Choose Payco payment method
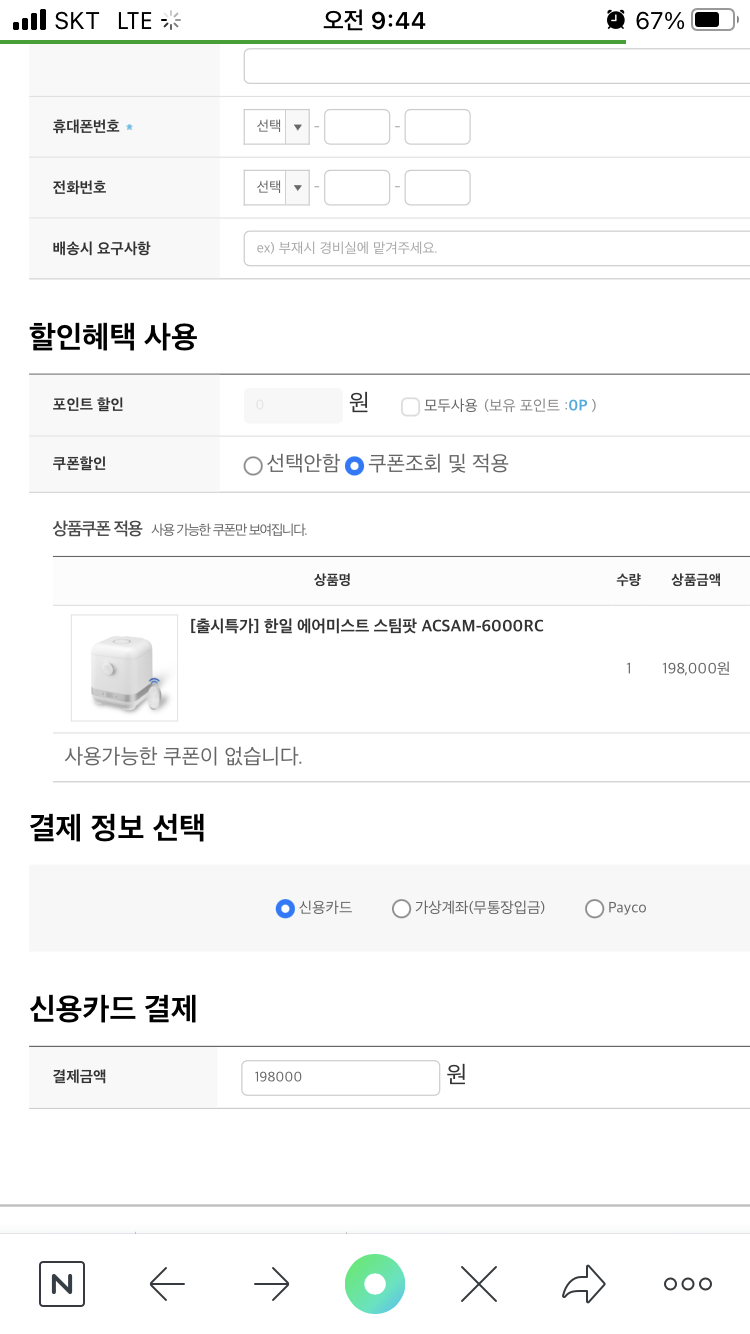 (594, 908)
